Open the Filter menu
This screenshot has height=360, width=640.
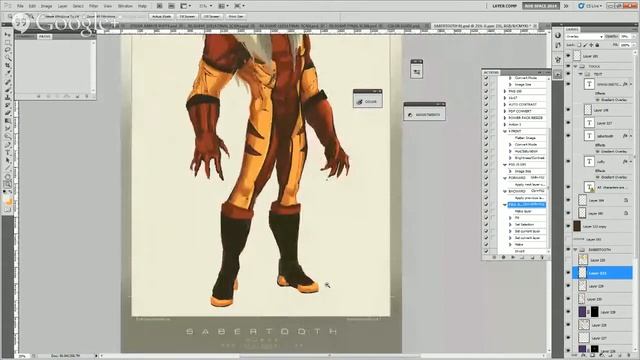93,6
